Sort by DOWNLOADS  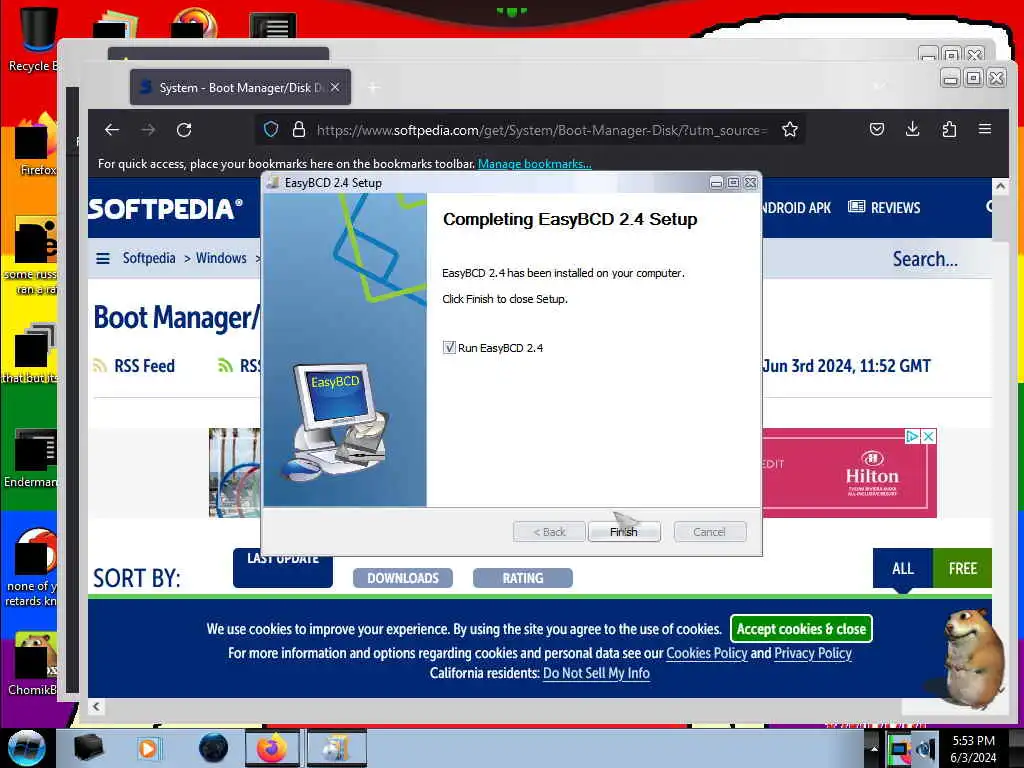[x=402, y=578]
